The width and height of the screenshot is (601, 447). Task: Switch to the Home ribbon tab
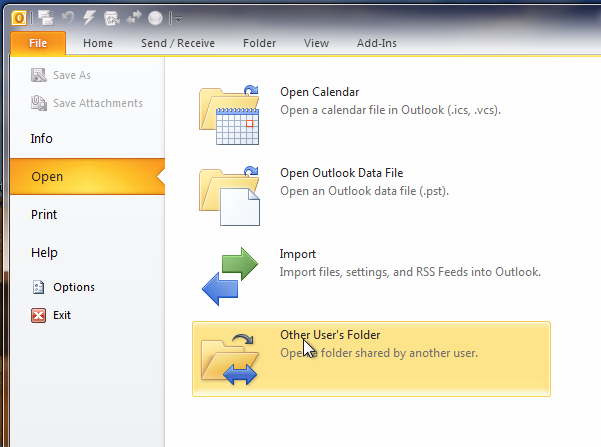(x=98, y=43)
